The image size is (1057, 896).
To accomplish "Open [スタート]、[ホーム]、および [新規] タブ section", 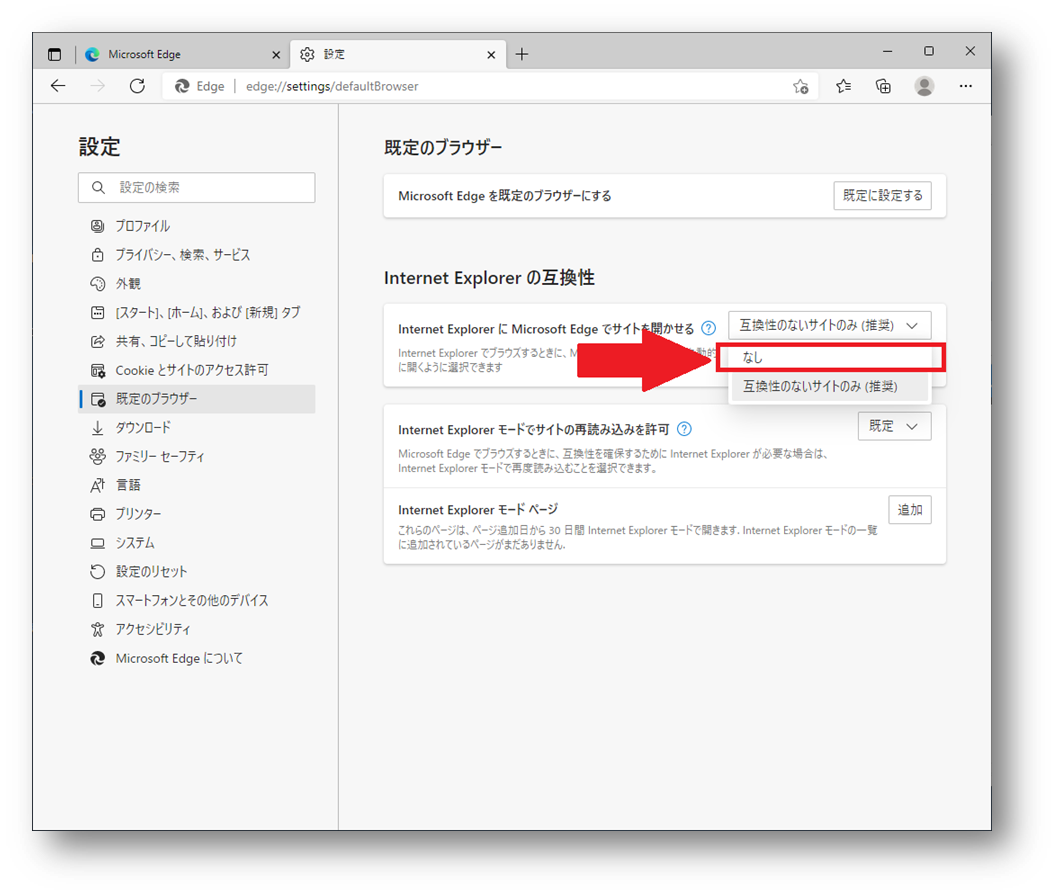I will tap(197, 312).
